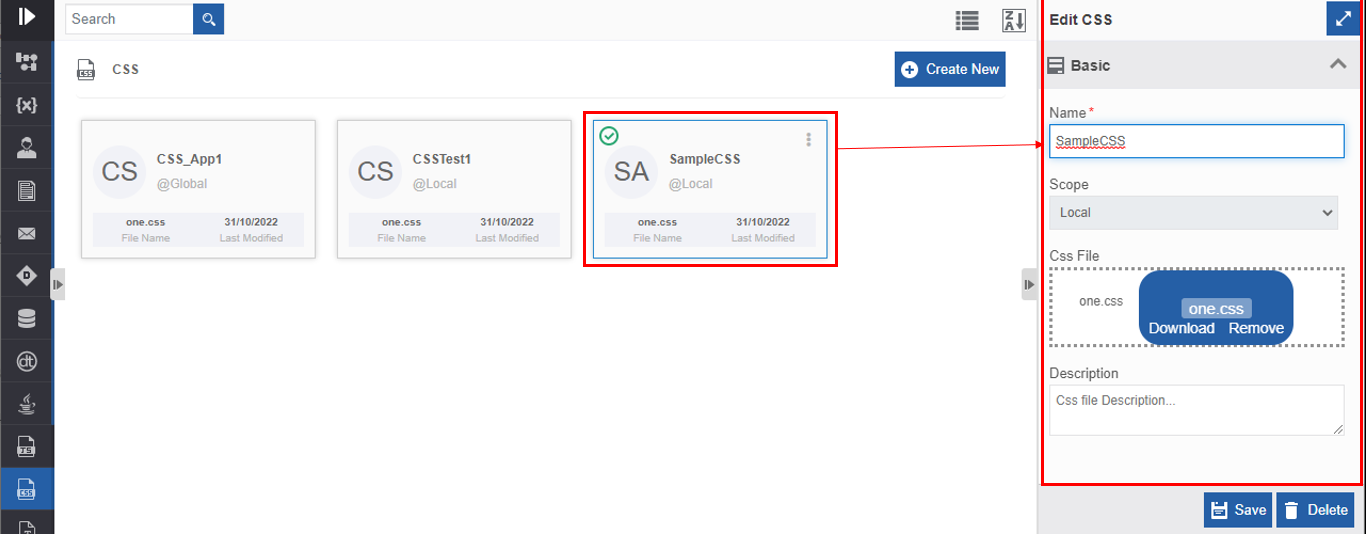Click the Edit CSS panel title
The image size is (1366, 534).
pos(1081,19)
